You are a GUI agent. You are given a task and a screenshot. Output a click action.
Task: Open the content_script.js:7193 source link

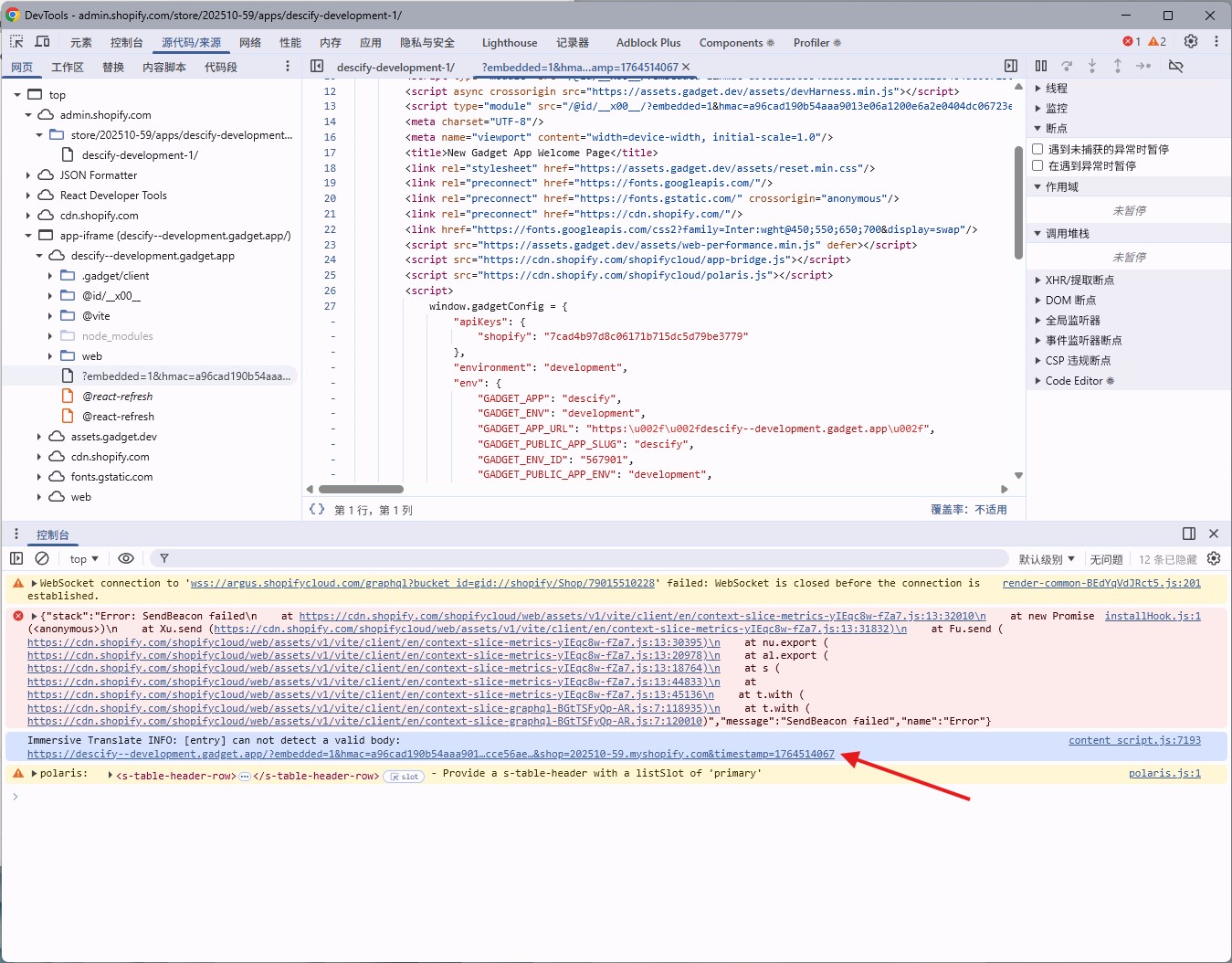click(1134, 741)
